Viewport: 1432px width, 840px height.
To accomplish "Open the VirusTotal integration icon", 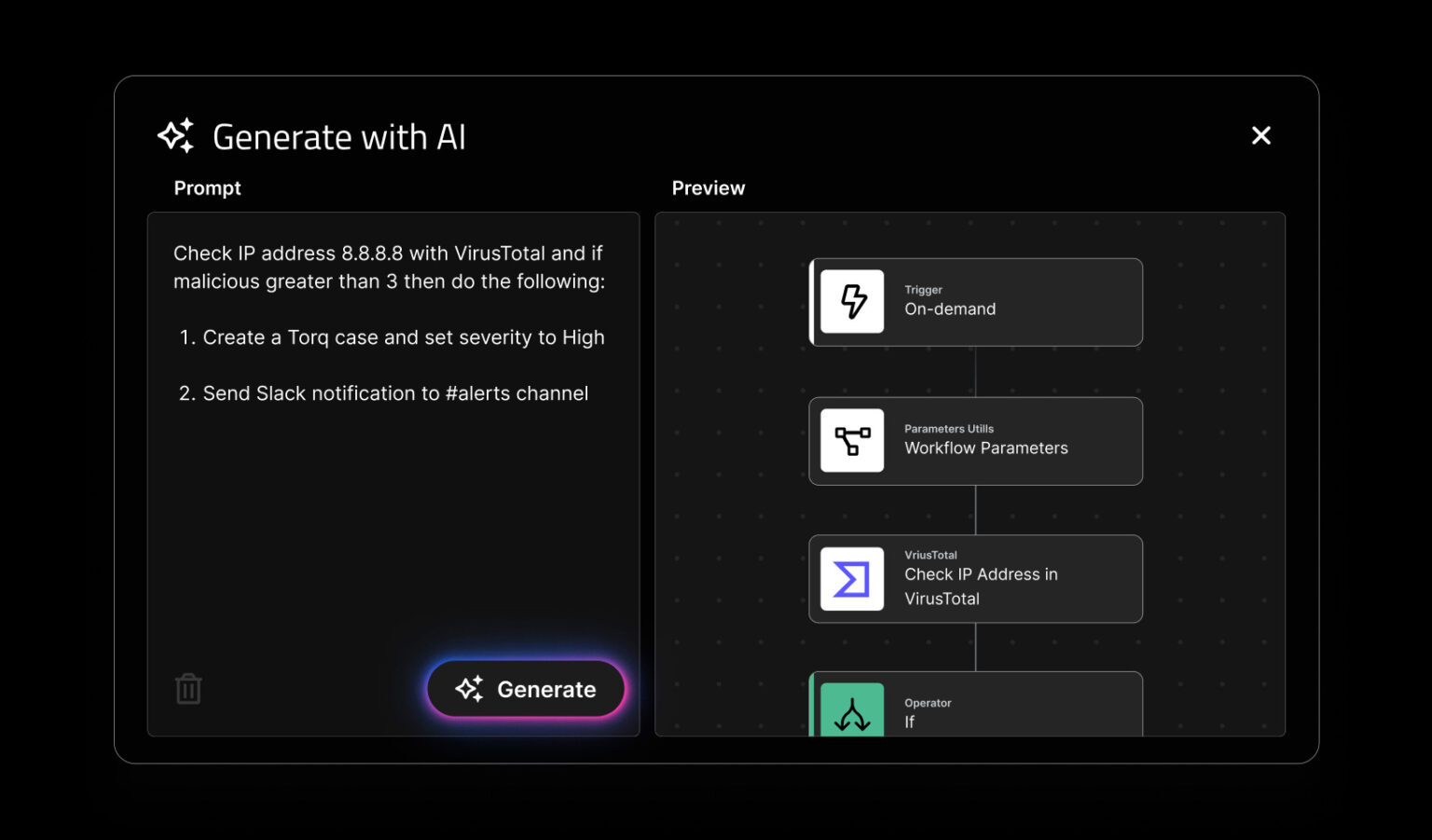I will (x=851, y=579).
